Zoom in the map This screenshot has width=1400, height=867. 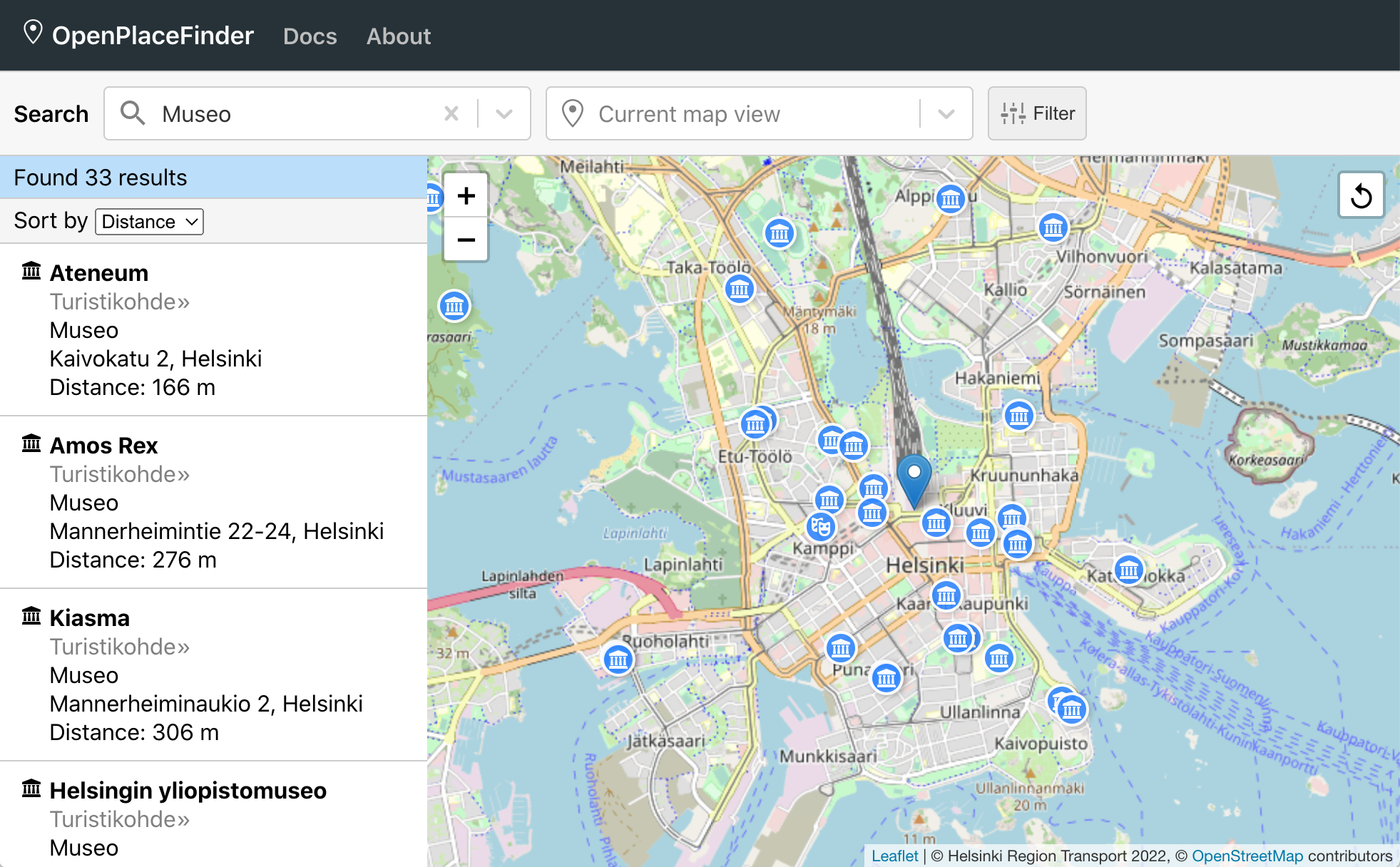pos(466,195)
